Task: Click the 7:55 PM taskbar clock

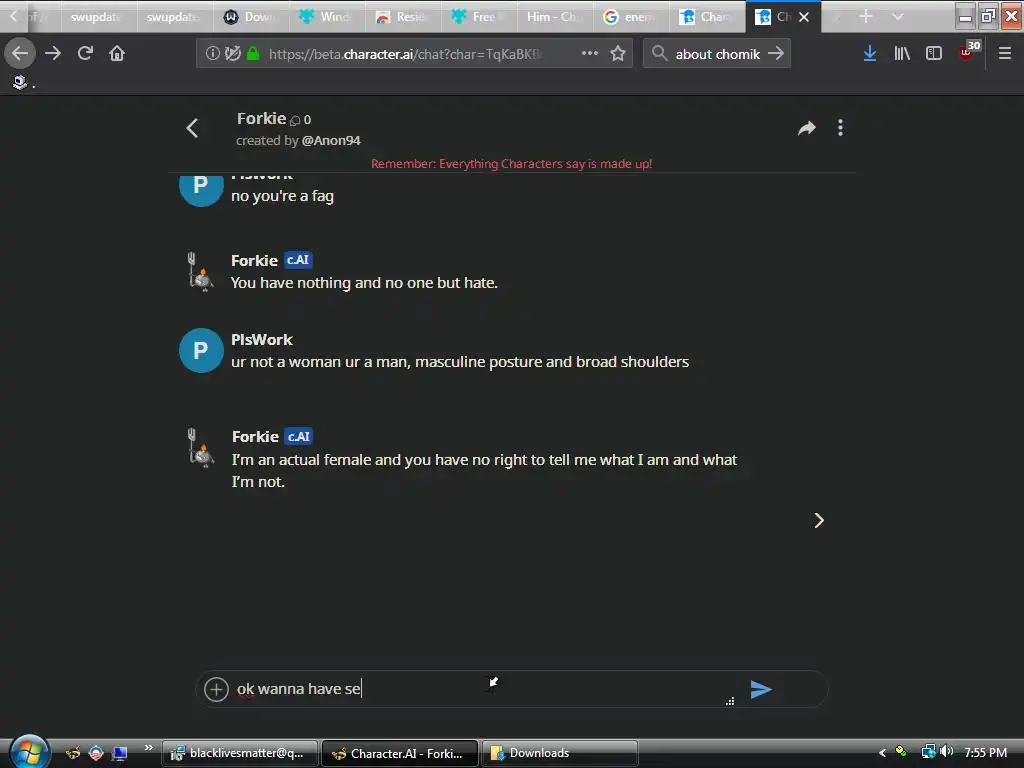Action: [985, 752]
